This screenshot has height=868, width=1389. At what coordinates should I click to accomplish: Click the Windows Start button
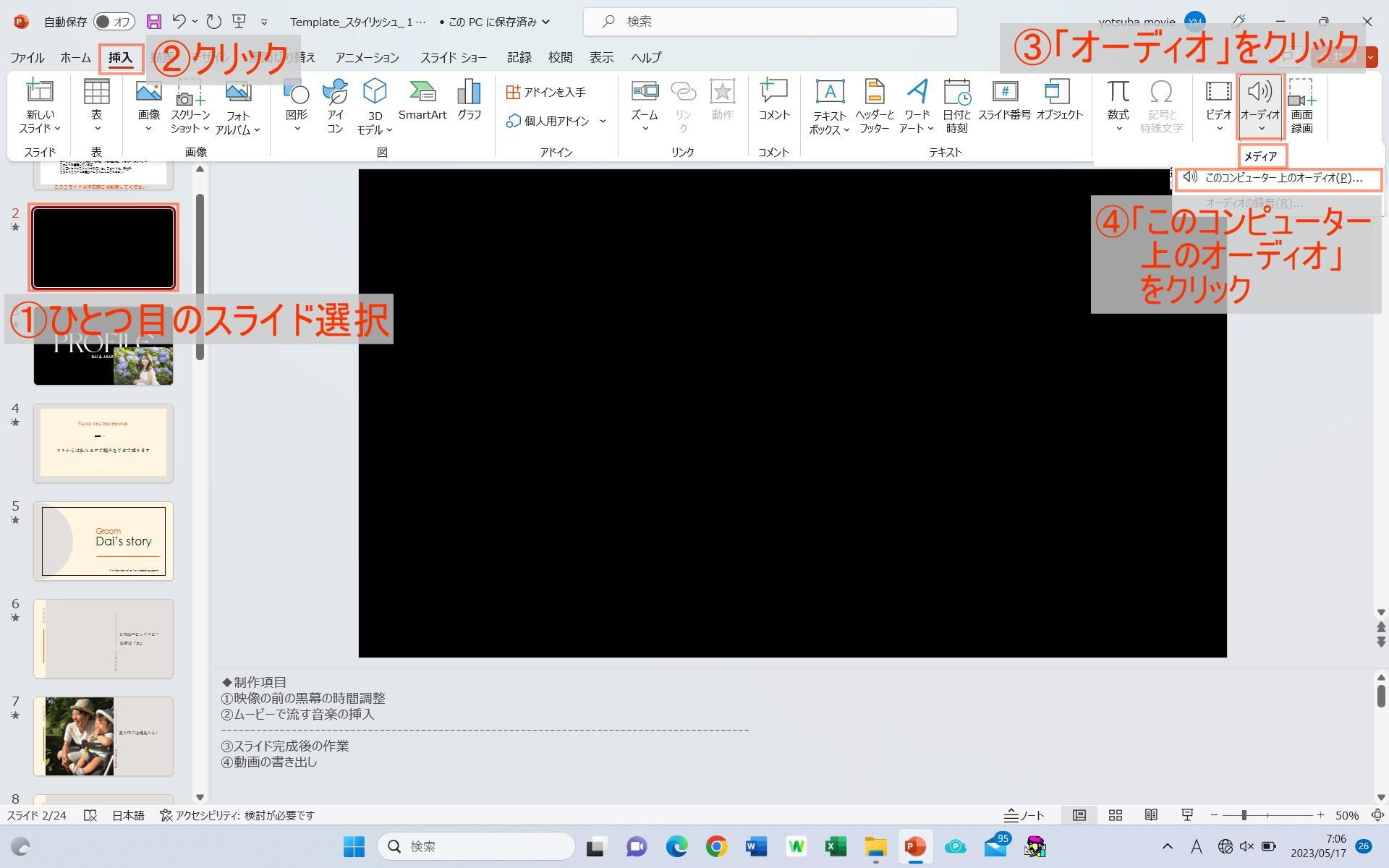click(354, 846)
